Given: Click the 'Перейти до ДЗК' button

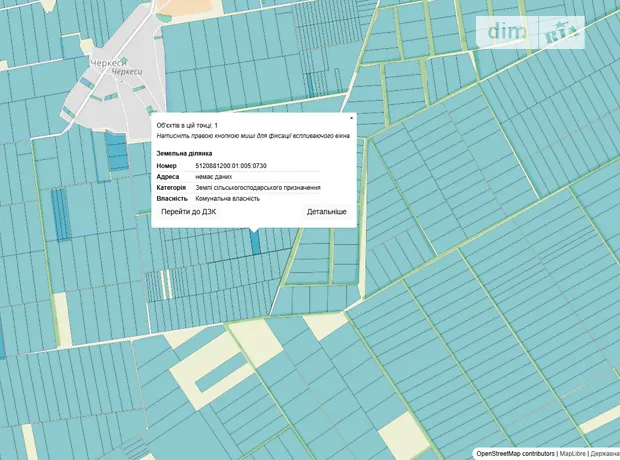Looking at the screenshot, I should click(188, 212).
